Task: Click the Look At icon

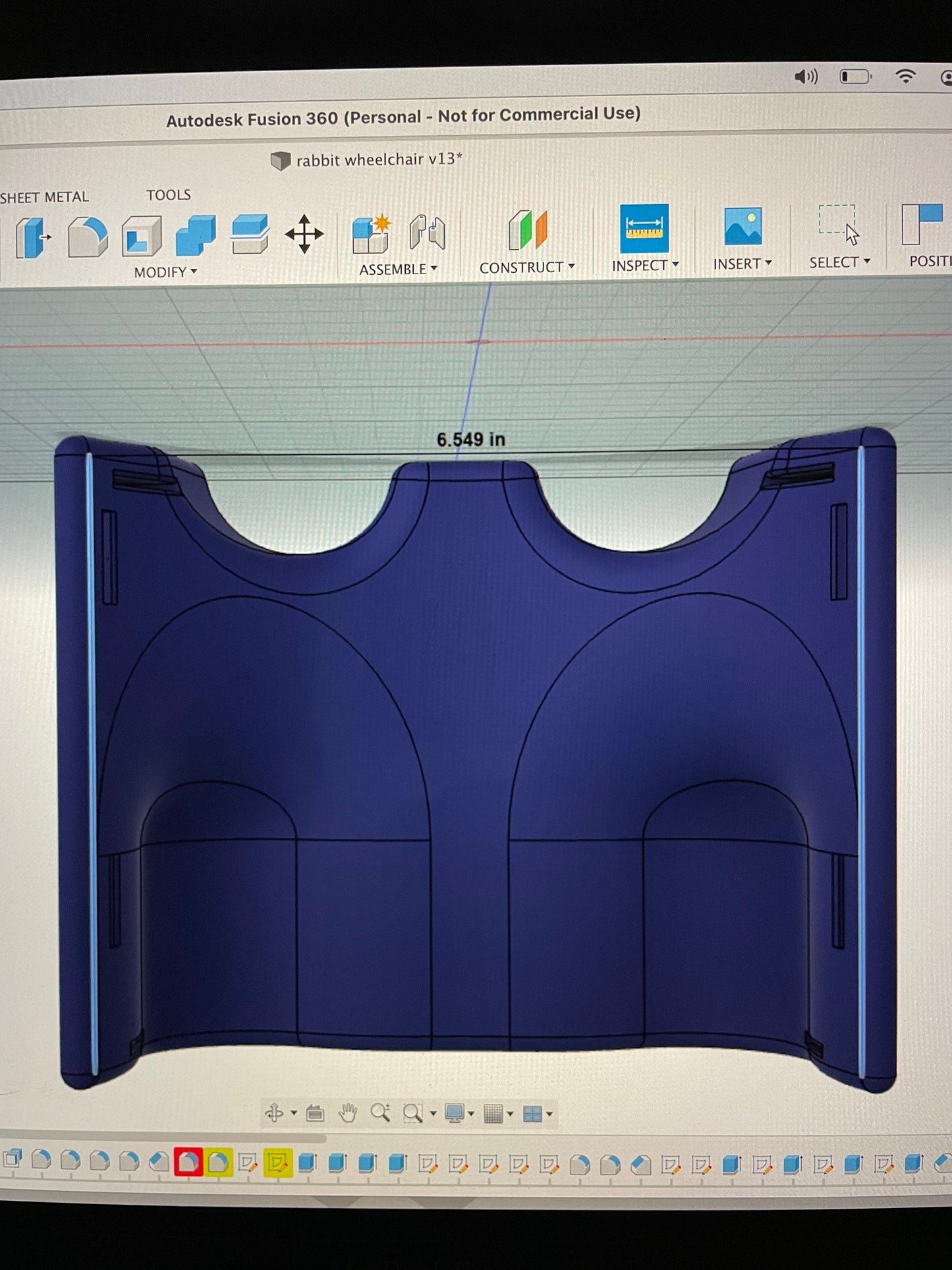Action: click(x=315, y=1113)
